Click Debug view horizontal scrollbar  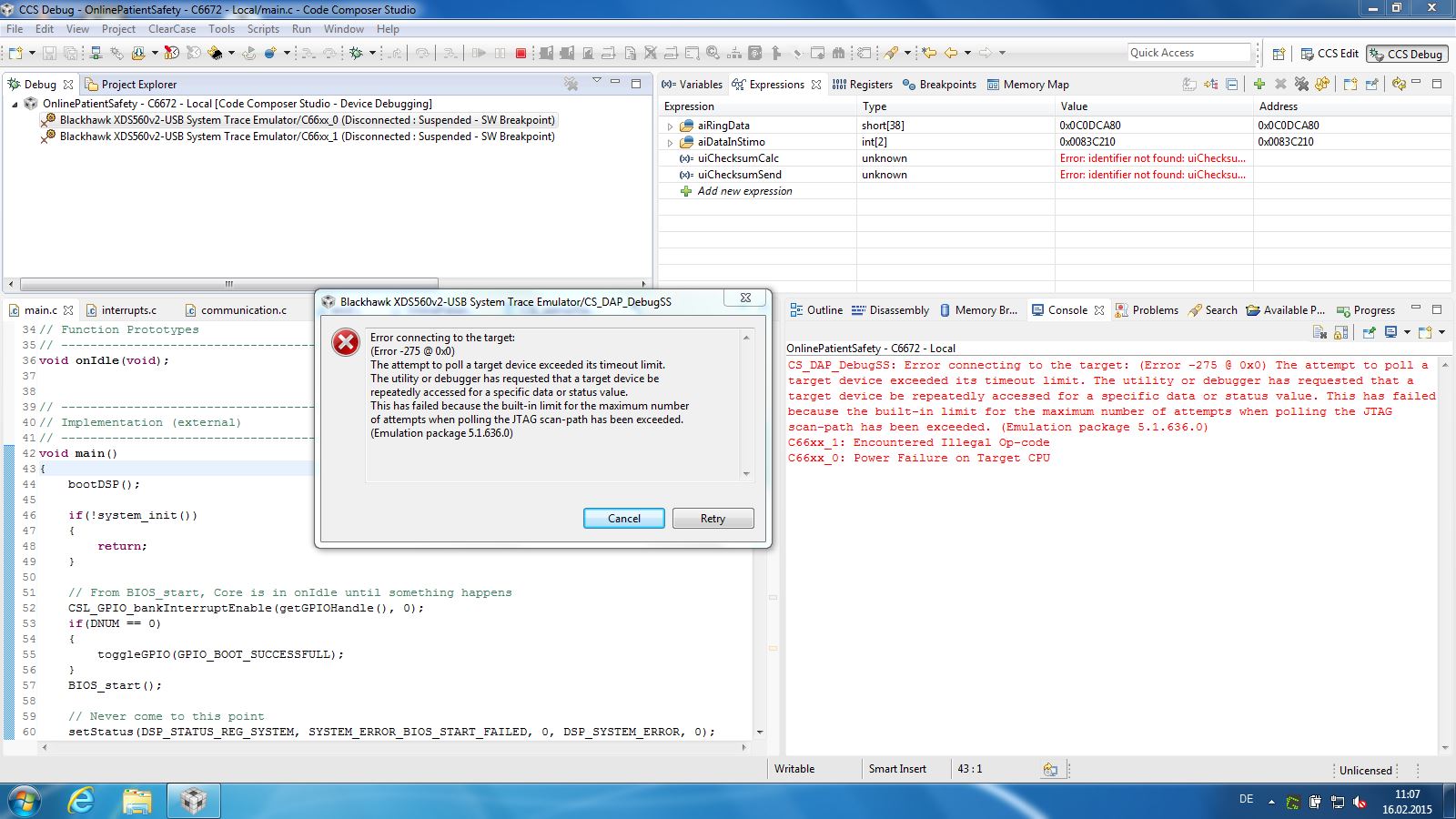click(x=229, y=284)
